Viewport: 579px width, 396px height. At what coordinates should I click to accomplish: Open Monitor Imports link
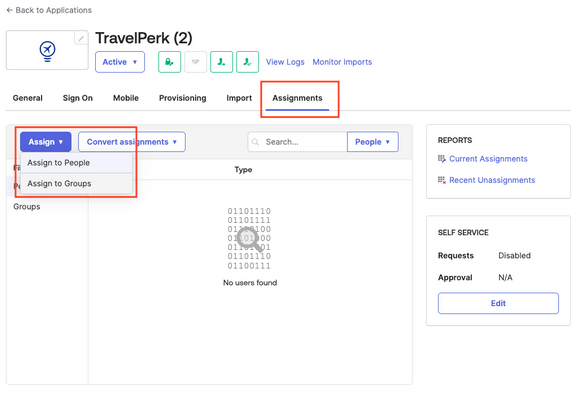342,62
